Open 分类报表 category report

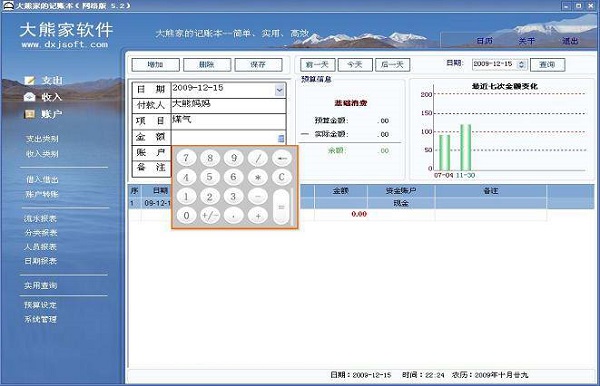point(41,233)
